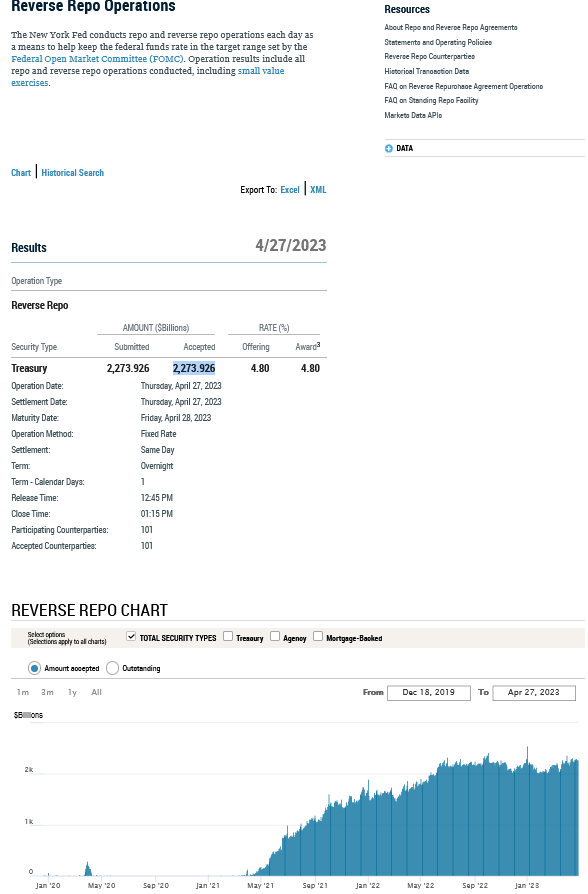Viewport: 588px width, 894px height.
Task: Uncheck TOTAL SECURITY TYPES checkbox
Action: 131,636
